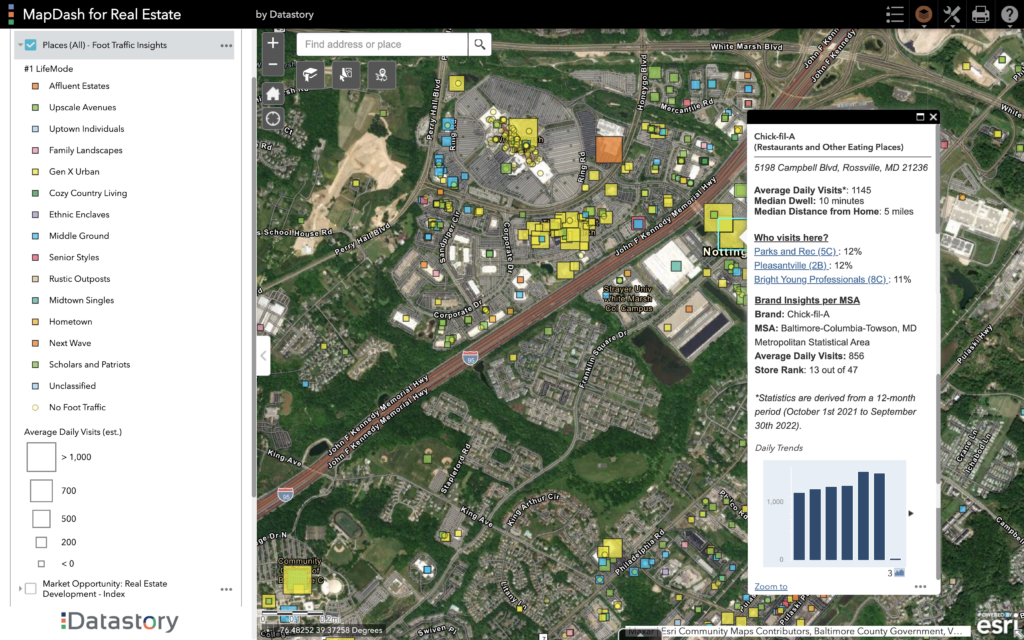Click the tallest bar in Daily Trends chart
This screenshot has height=640, width=1024.
click(863, 516)
